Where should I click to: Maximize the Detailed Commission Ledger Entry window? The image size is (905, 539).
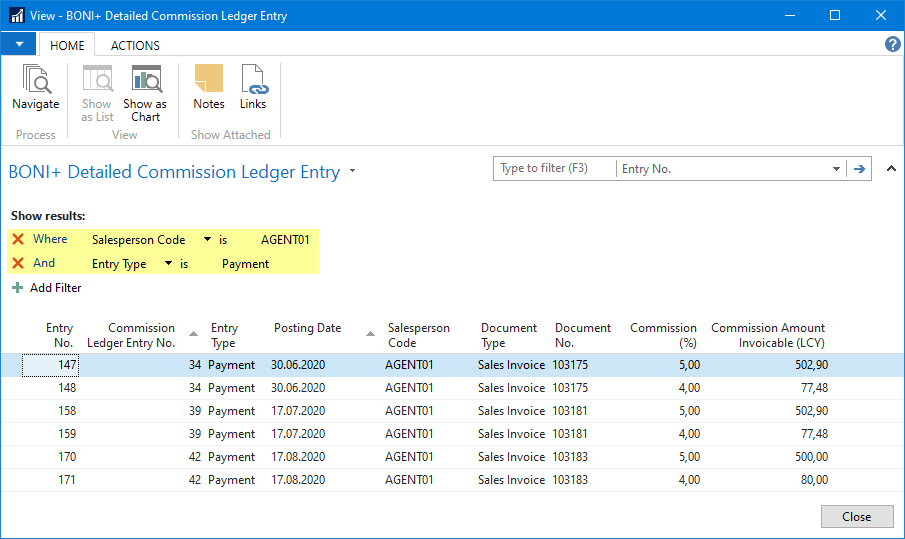click(x=835, y=15)
